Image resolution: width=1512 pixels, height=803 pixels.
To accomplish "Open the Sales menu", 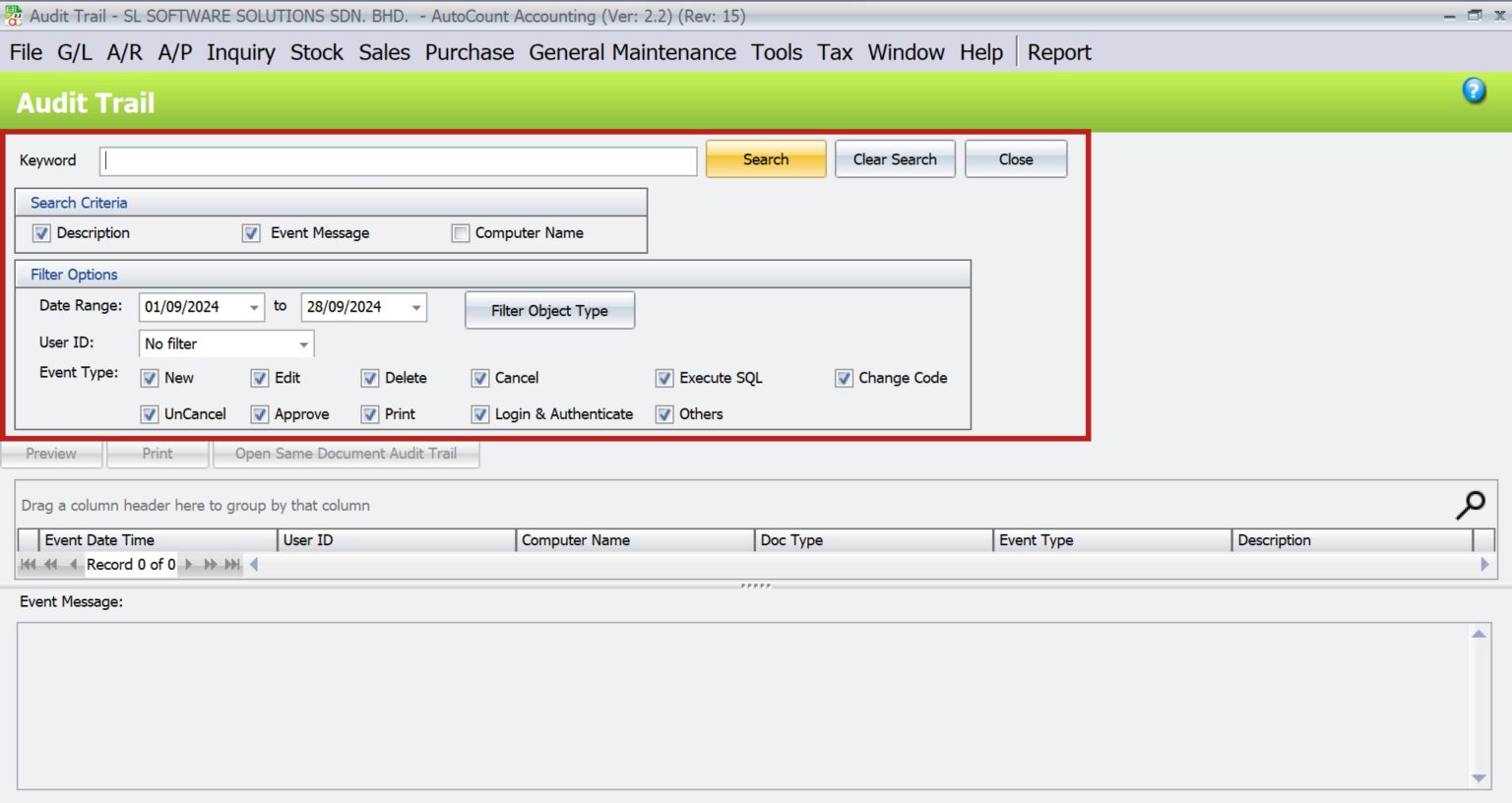I will click(x=384, y=52).
